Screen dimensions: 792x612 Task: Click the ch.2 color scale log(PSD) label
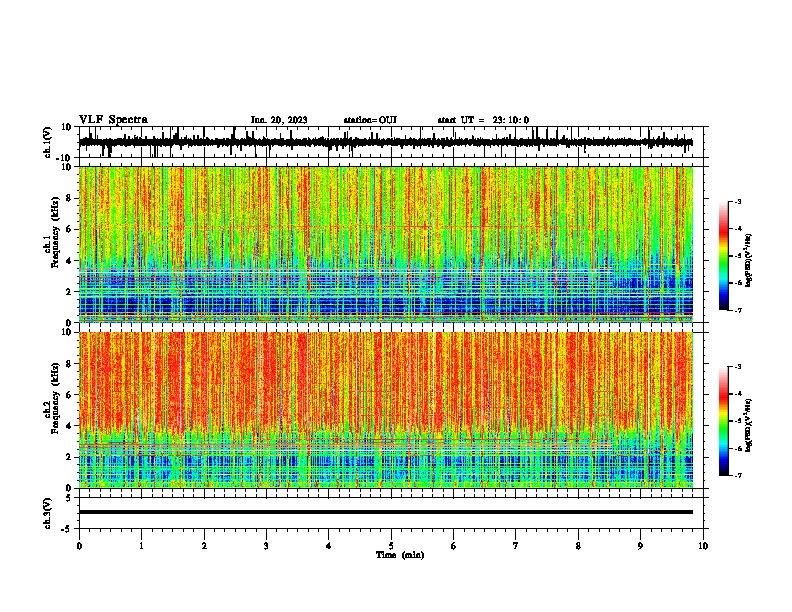(x=749, y=426)
